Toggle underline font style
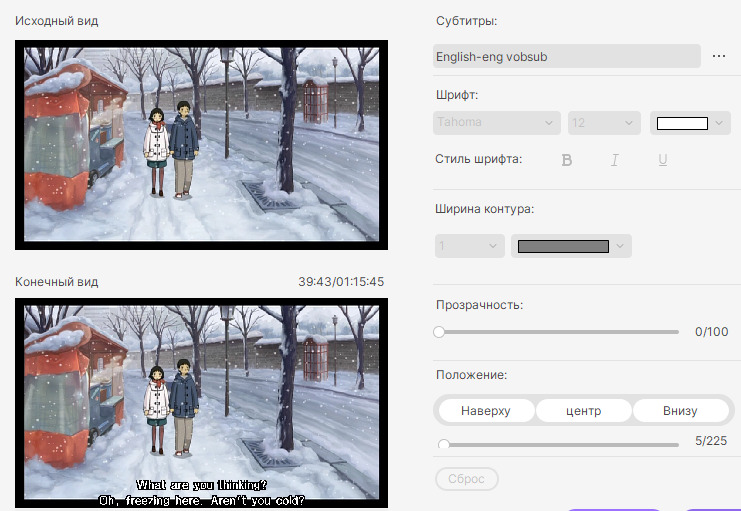The height and width of the screenshot is (511, 741). pos(662,160)
